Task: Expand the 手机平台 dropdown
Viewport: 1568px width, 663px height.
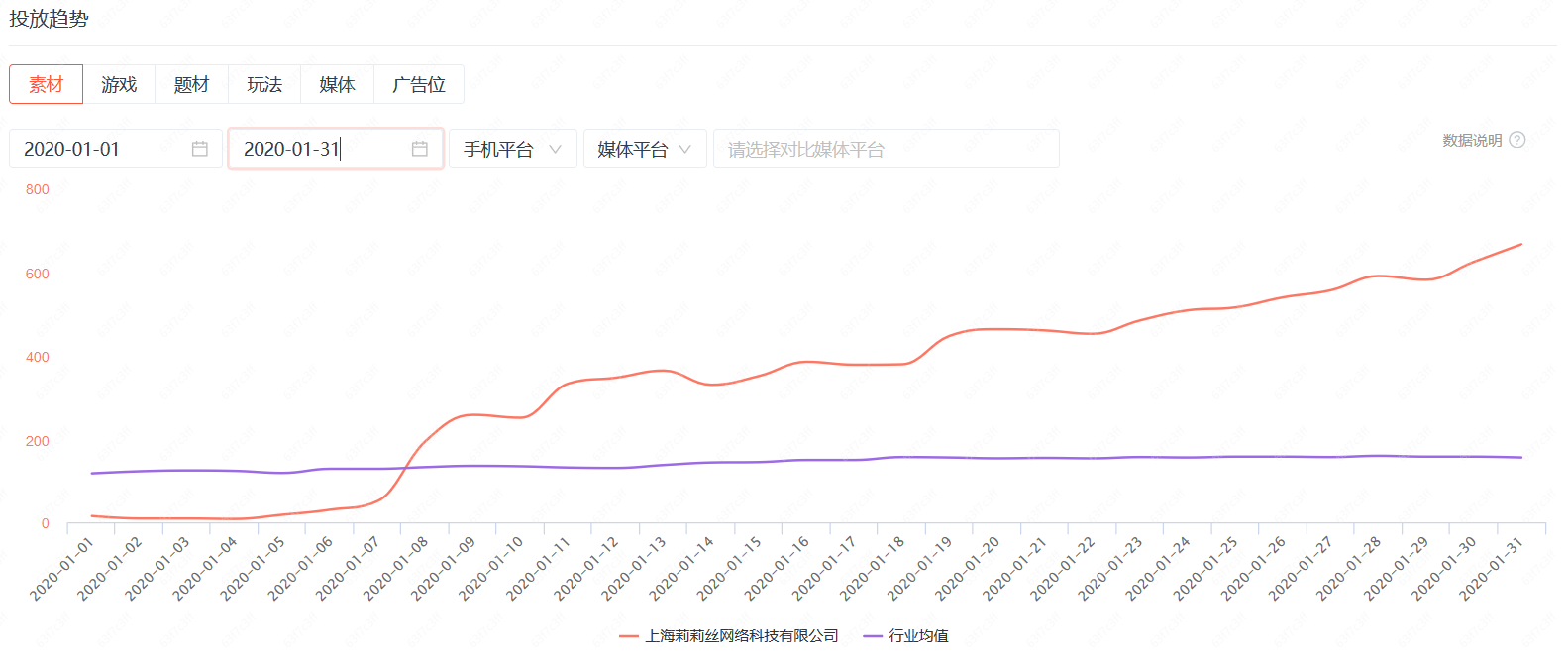Action: (512, 149)
